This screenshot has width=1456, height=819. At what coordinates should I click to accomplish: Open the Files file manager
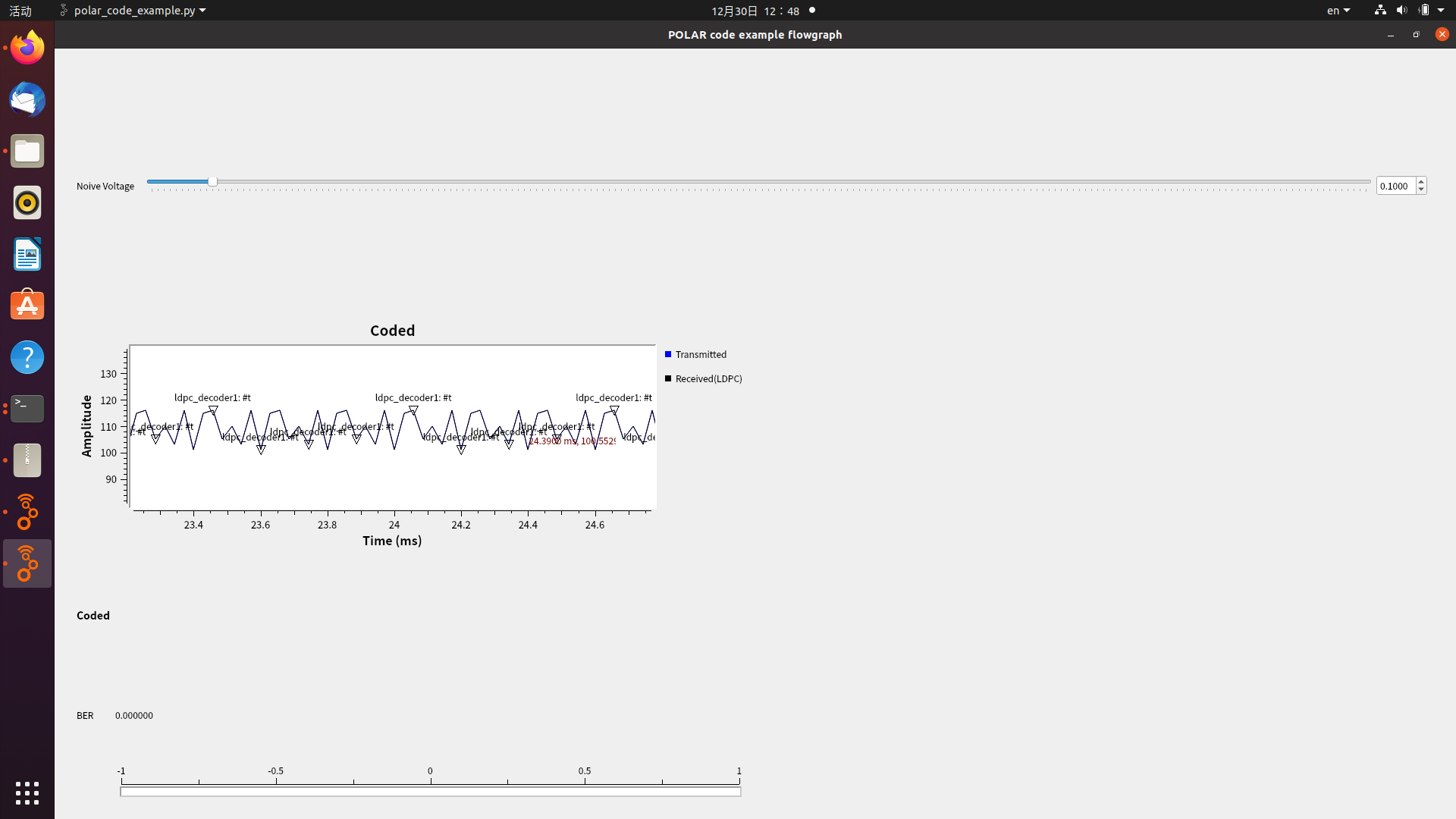[27, 151]
